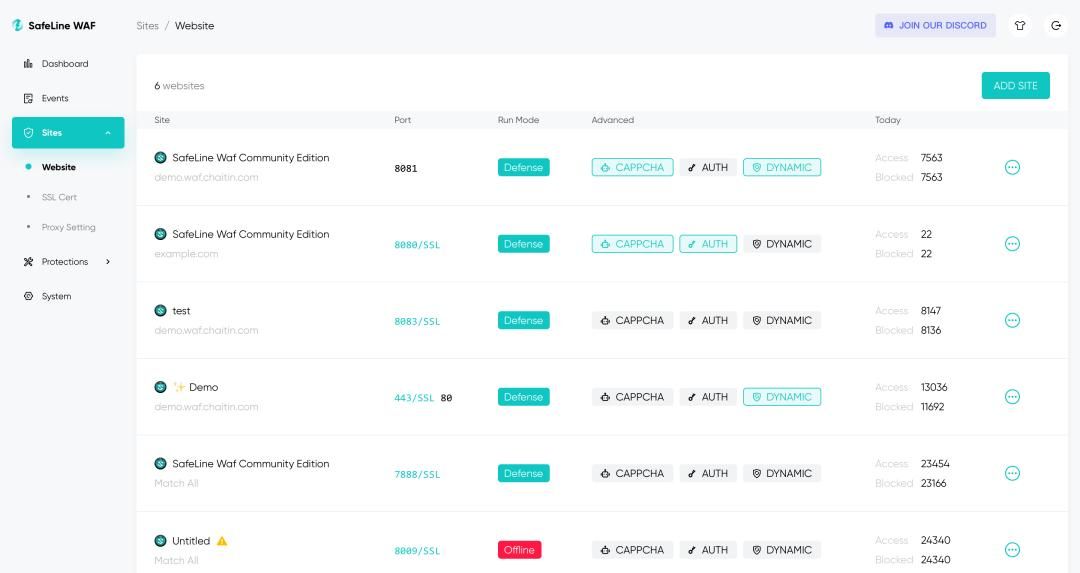Image resolution: width=1080 pixels, height=573 pixels.
Task: Open more options for port 8081 site
Action: click(1012, 167)
